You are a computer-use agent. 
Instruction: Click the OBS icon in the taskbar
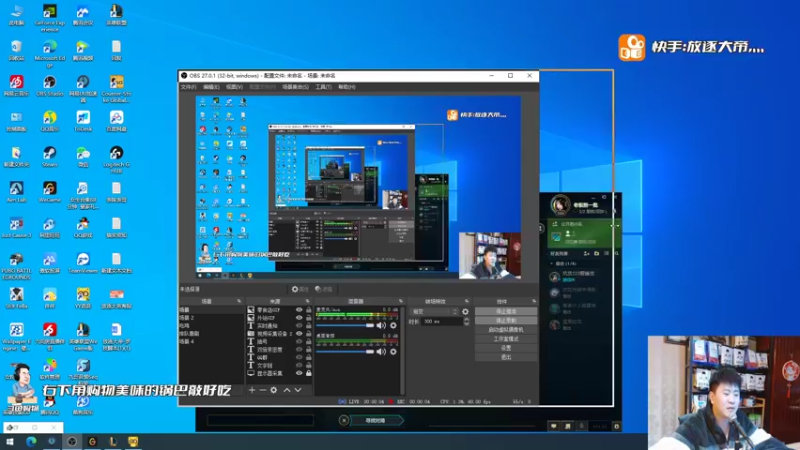click(72, 441)
